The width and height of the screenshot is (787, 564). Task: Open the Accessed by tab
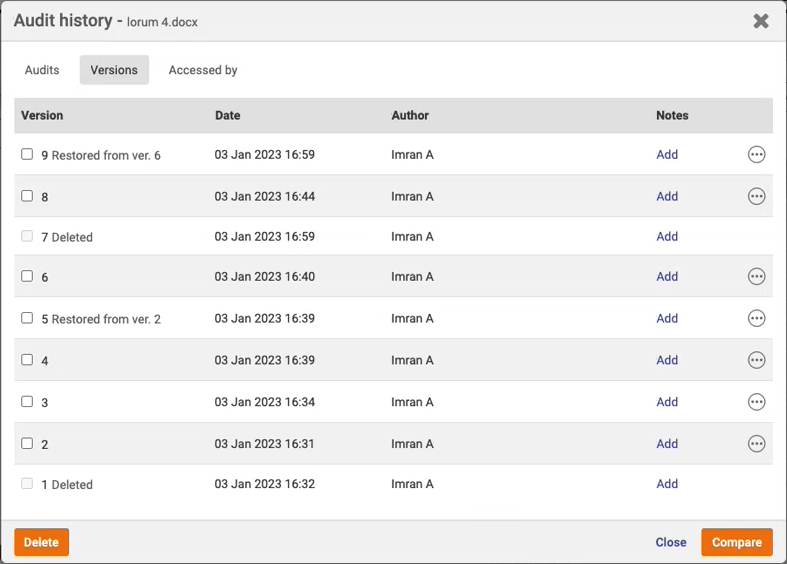(203, 70)
